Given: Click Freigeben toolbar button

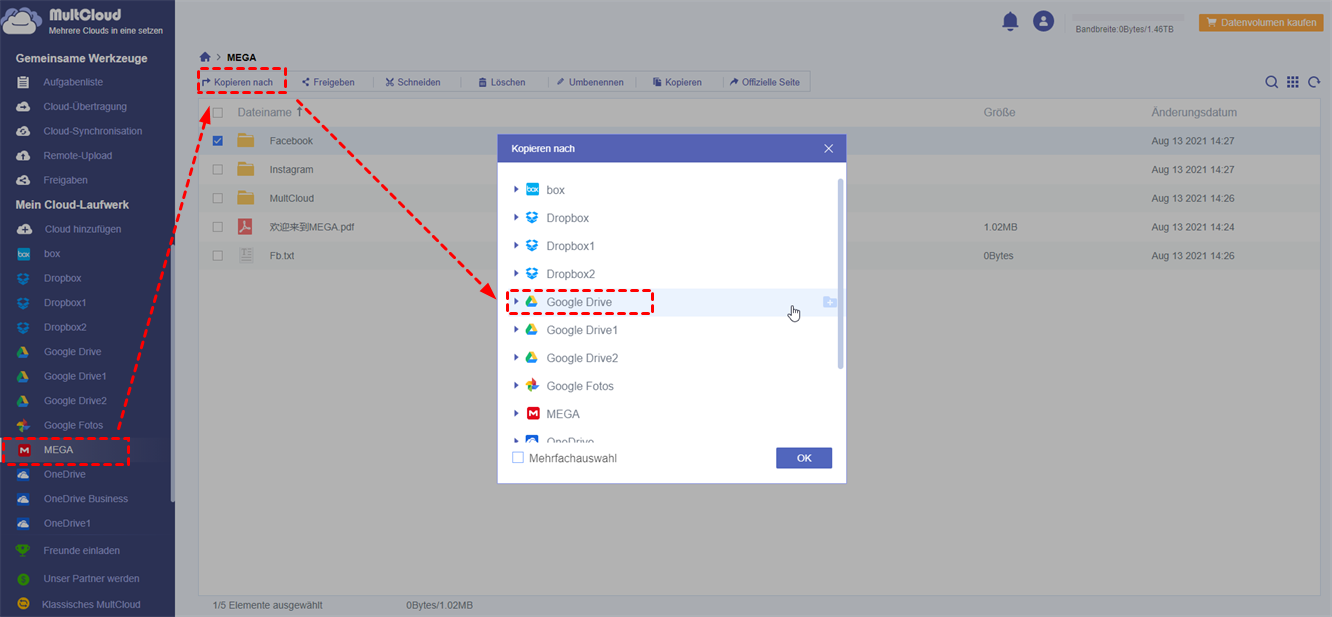Looking at the screenshot, I should click(x=328, y=82).
